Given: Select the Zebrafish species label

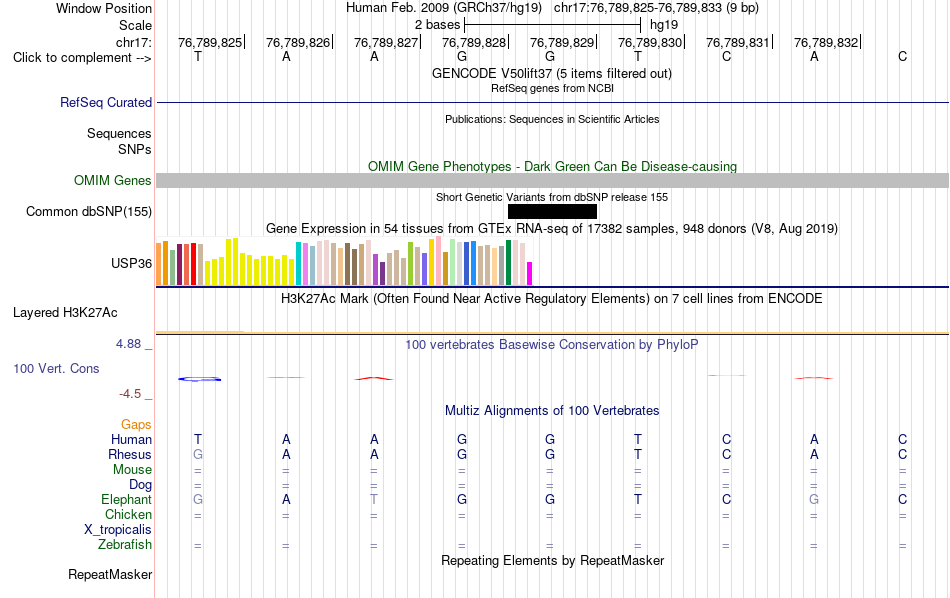Looking at the screenshot, I should (x=125, y=544).
